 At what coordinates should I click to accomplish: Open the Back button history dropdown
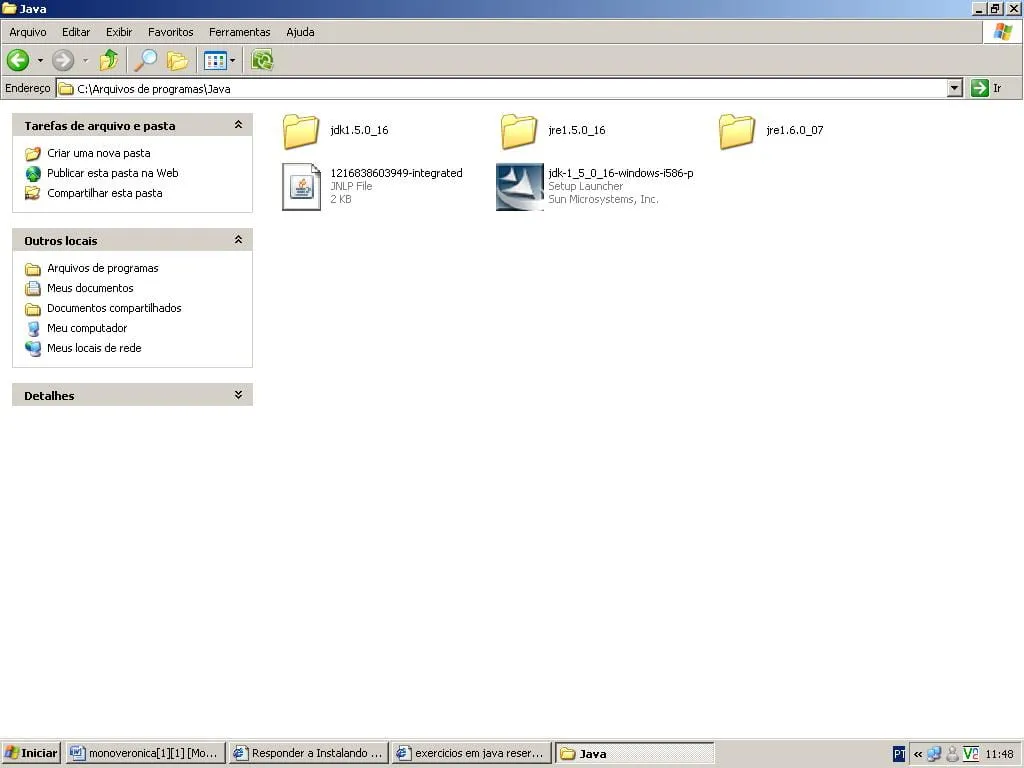40,61
